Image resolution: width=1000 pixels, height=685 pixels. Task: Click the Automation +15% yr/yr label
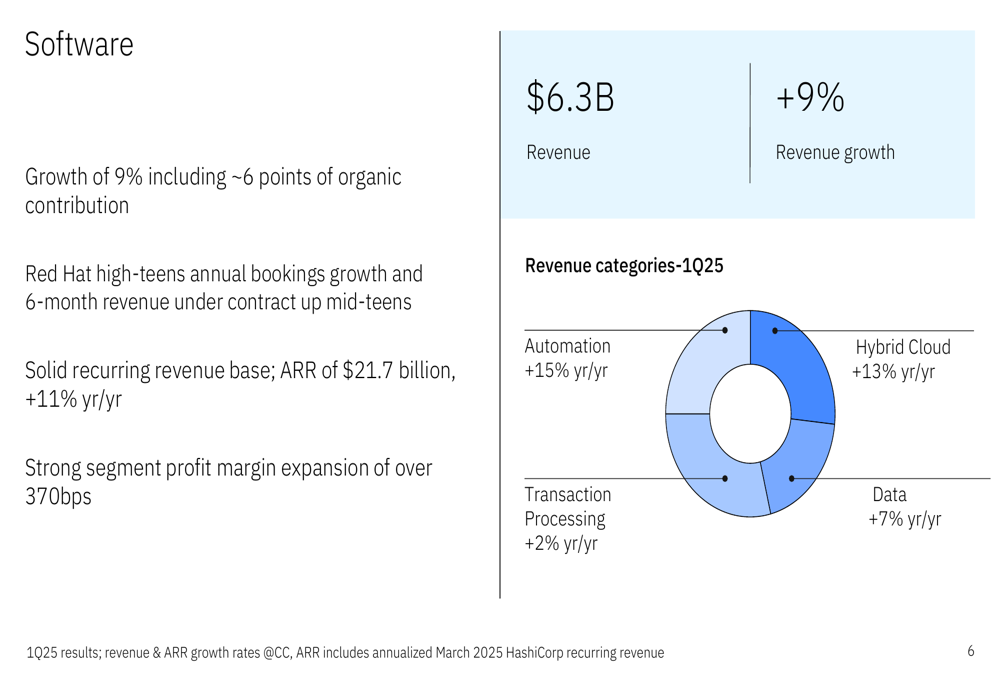click(567, 358)
